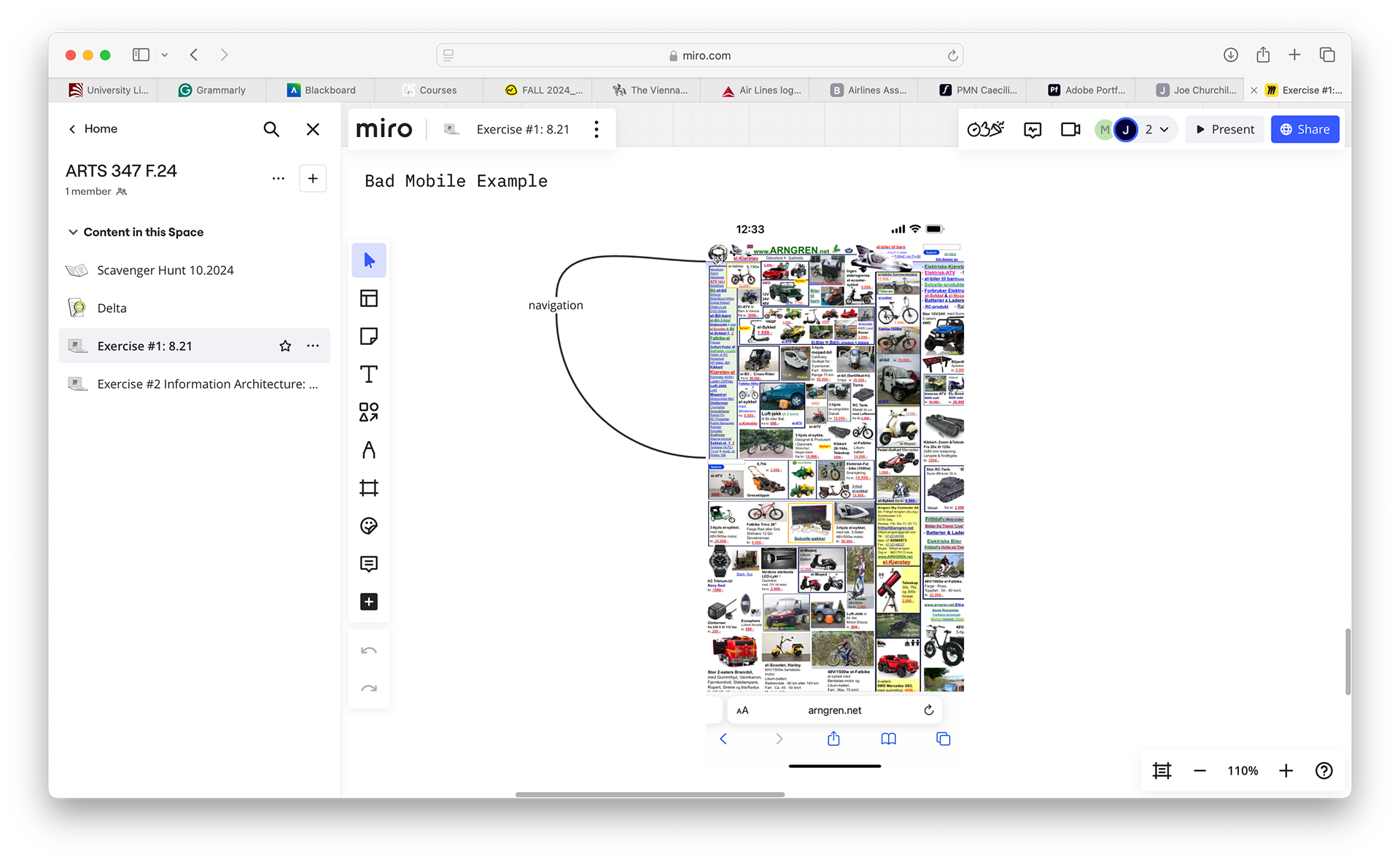Open stickers and emojis tool
This screenshot has height=862, width=1400.
tap(369, 526)
